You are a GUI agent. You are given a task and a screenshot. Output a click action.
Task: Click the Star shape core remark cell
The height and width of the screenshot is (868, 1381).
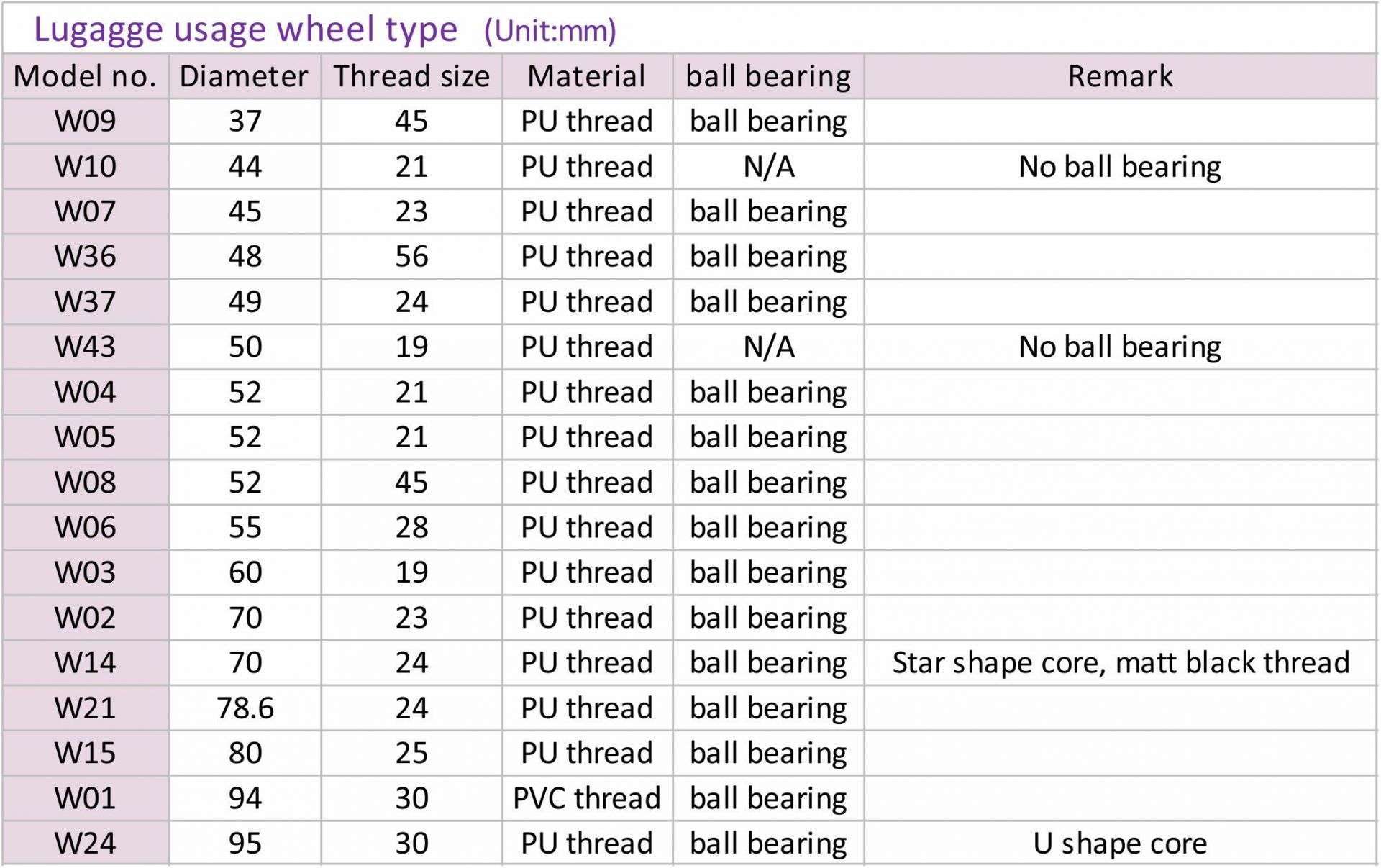[x=1120, y=662]
